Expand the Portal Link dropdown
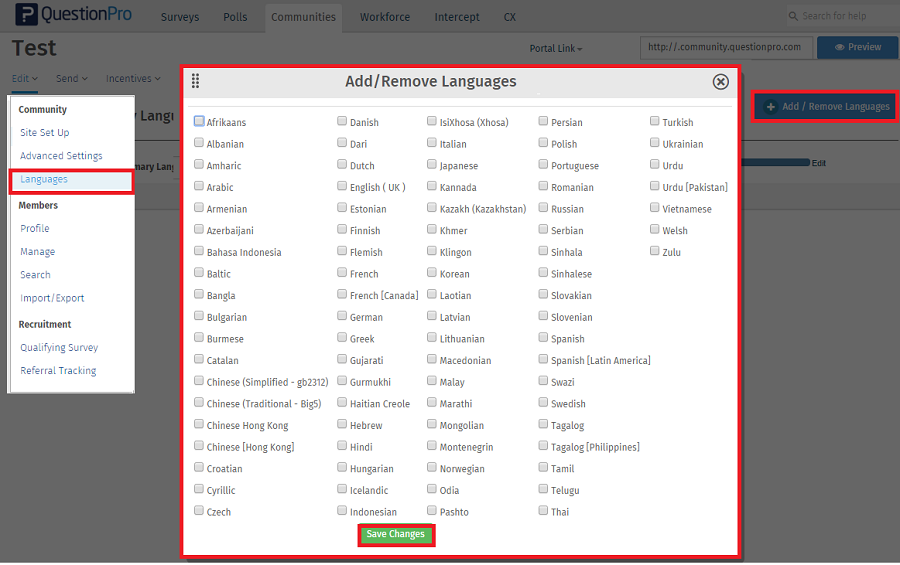 (x=556, y=49)
